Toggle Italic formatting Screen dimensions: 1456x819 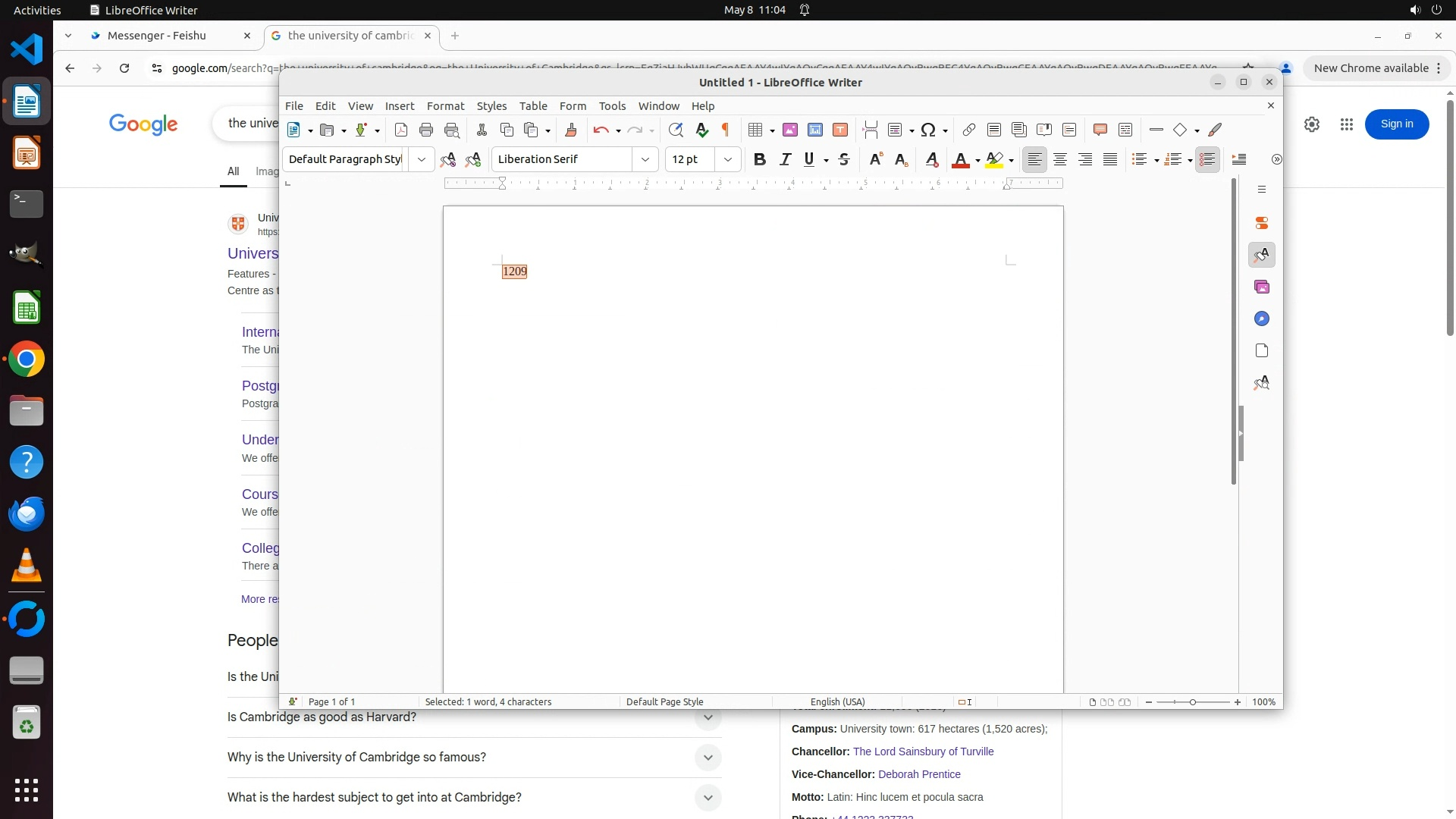(x=785, y=159)
